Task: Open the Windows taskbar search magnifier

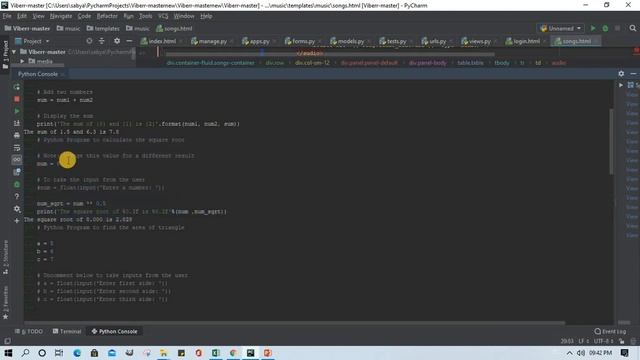Action: (x=25, y=353)
